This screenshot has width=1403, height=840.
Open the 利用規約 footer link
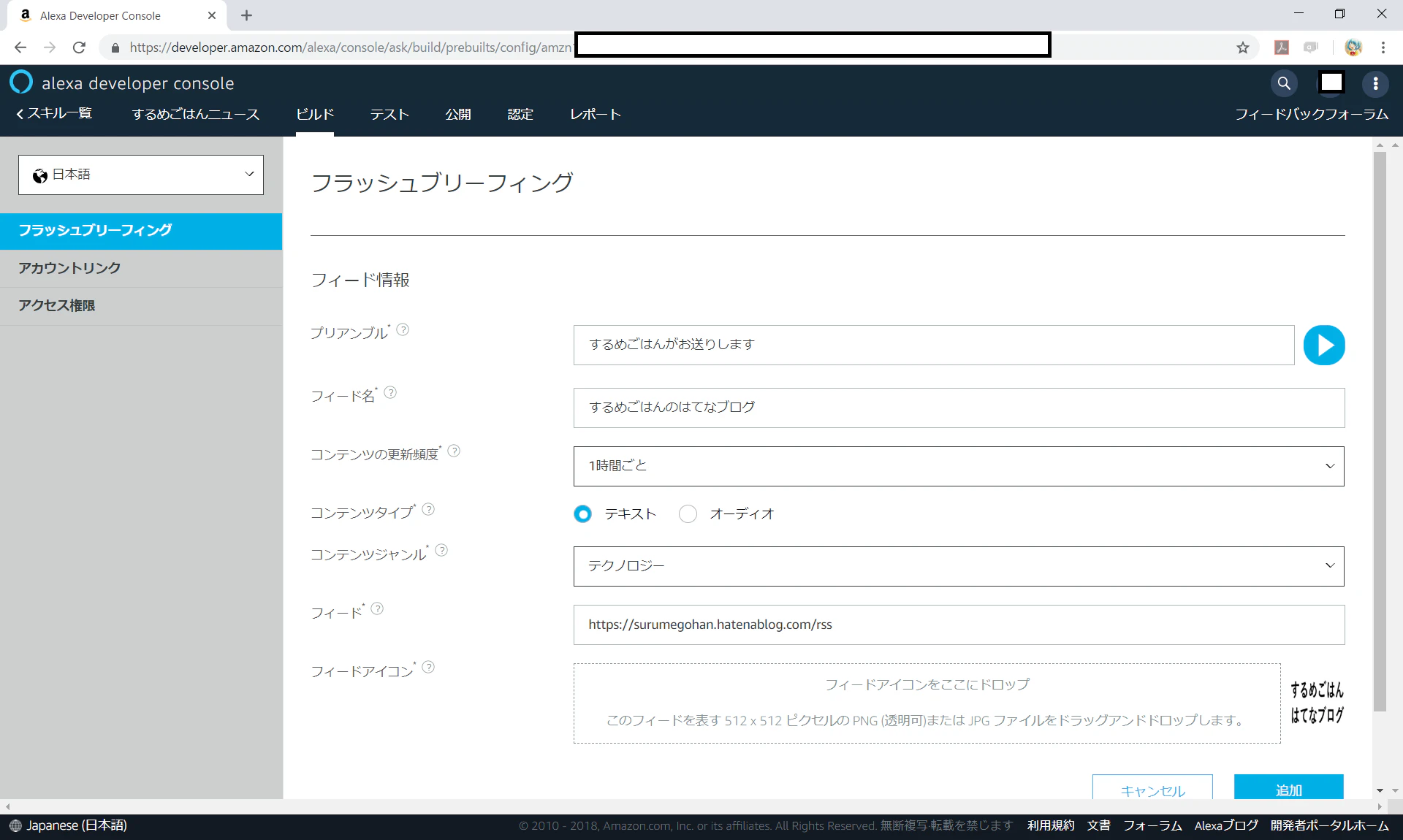coord(1051,825)
